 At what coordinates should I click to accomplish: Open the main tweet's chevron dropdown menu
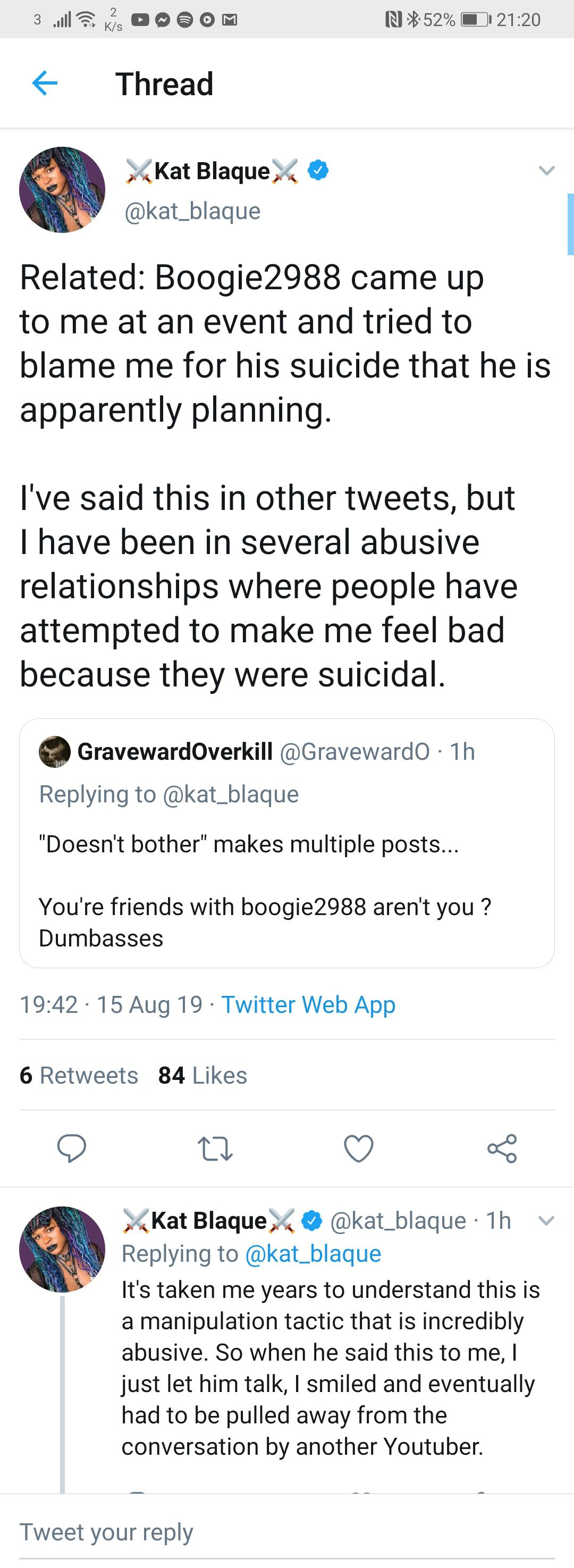pos(546,171)
